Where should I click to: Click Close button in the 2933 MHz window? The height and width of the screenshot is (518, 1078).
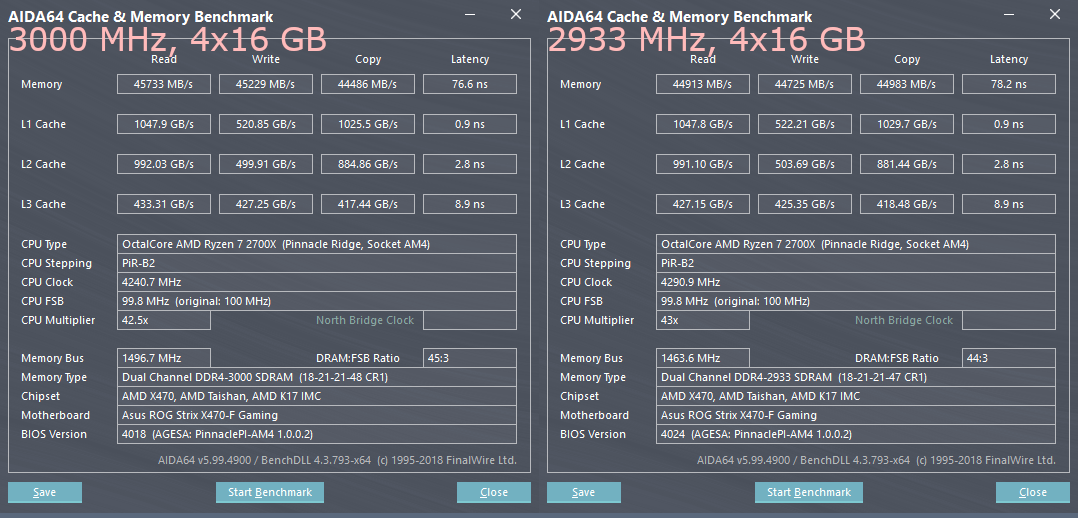coord(1033,492)
